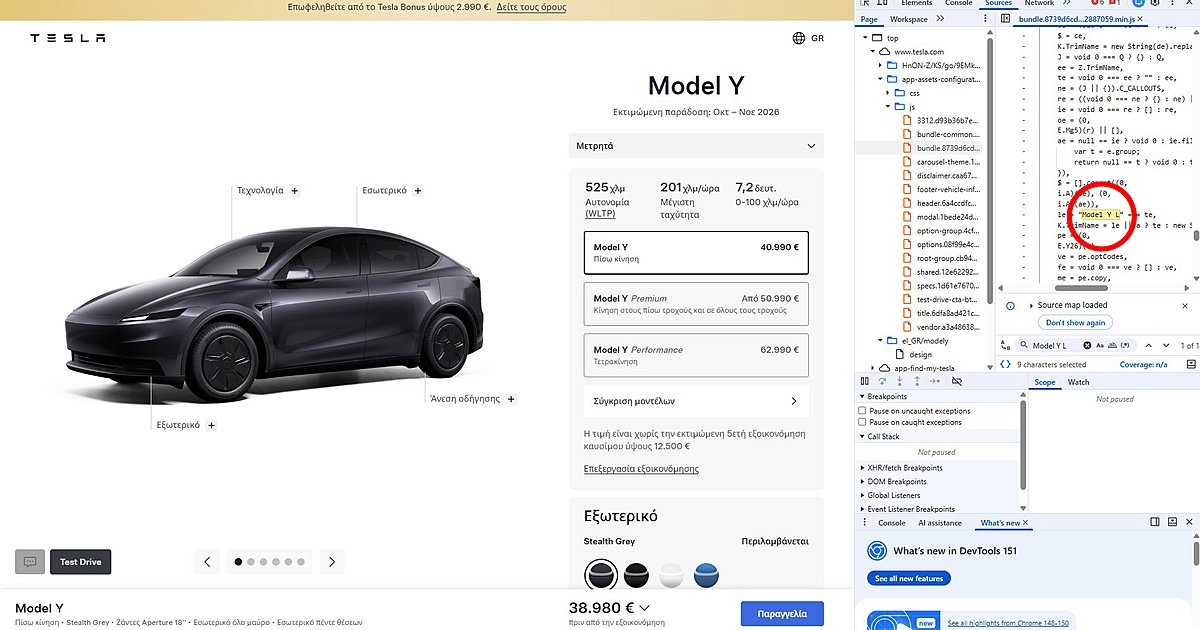Viewport: 1200px width, 630px height.
Task: Go to previous car image
Action: pos(207,562)
